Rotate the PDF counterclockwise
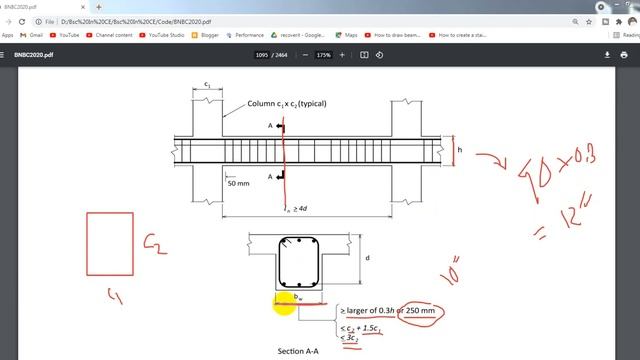 click(379, 55)
